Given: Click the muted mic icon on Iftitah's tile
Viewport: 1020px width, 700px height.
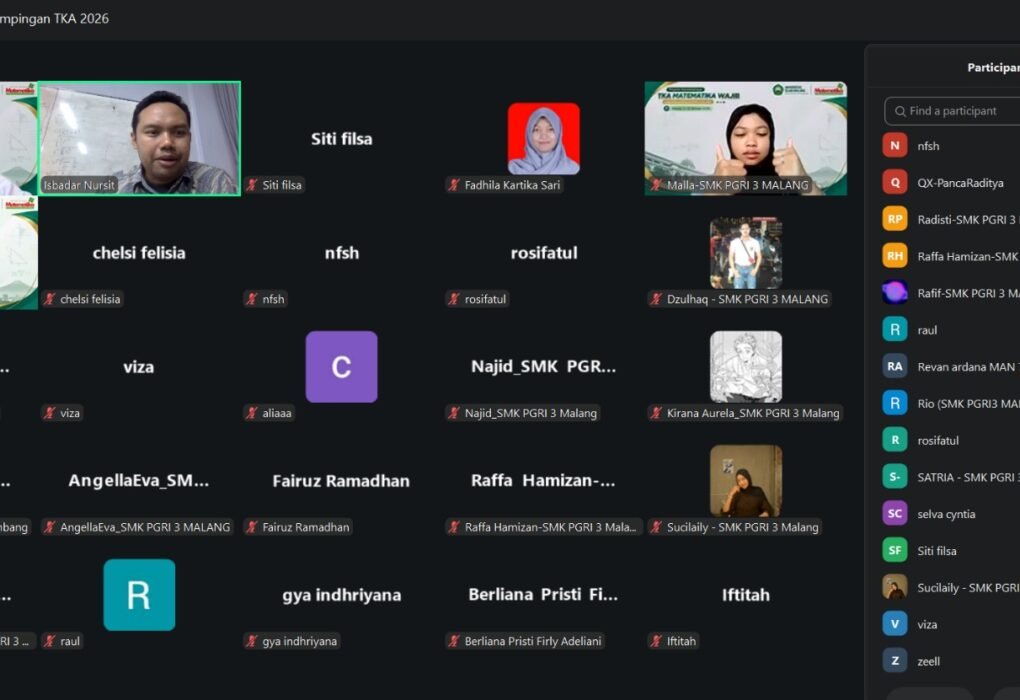Looking at the screenshot, I should 657,641.
